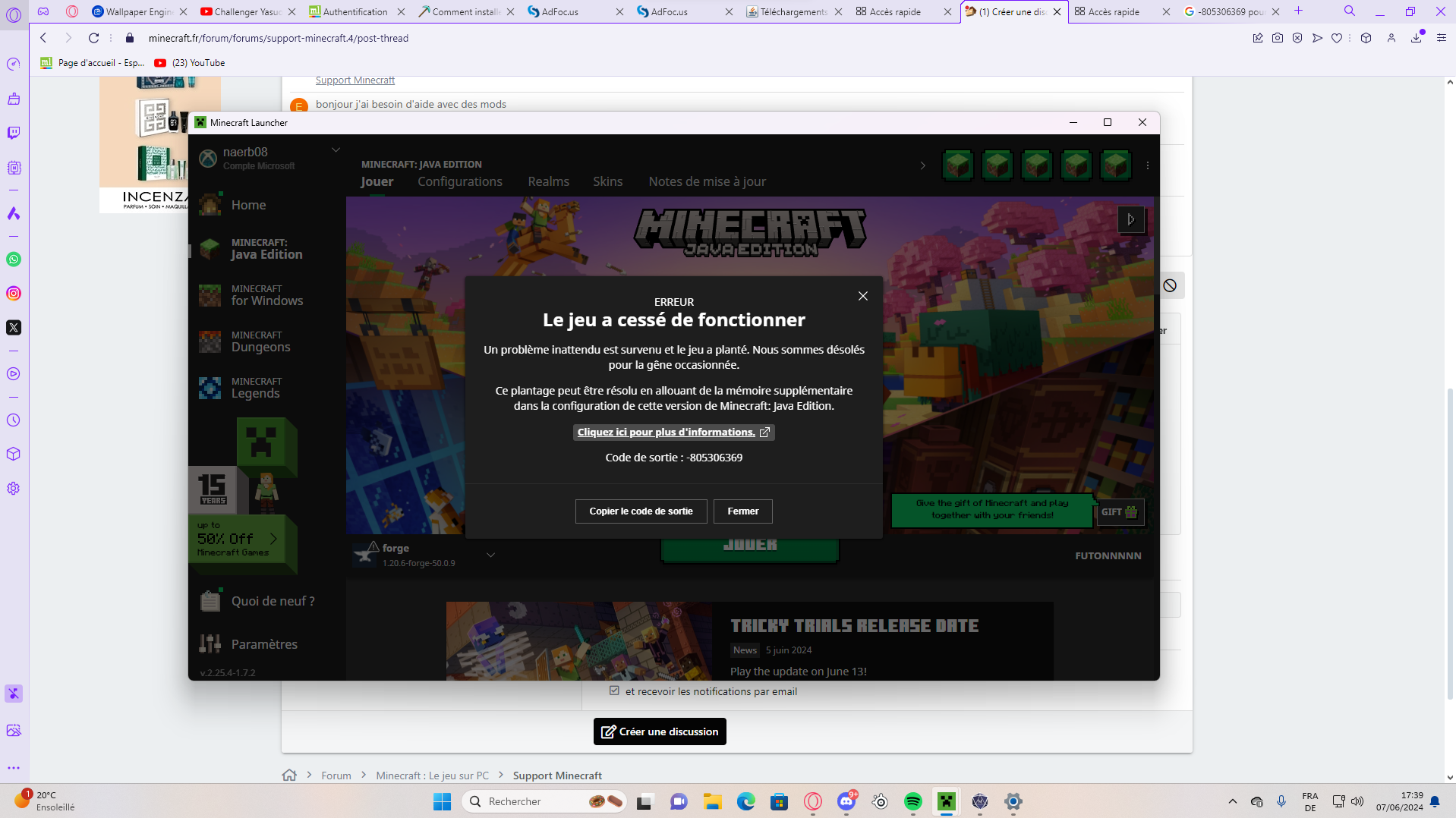Open Minecraft Launcher from taskbar
The width and height of the screenshot is (1456, 818).
coord(947,801)
